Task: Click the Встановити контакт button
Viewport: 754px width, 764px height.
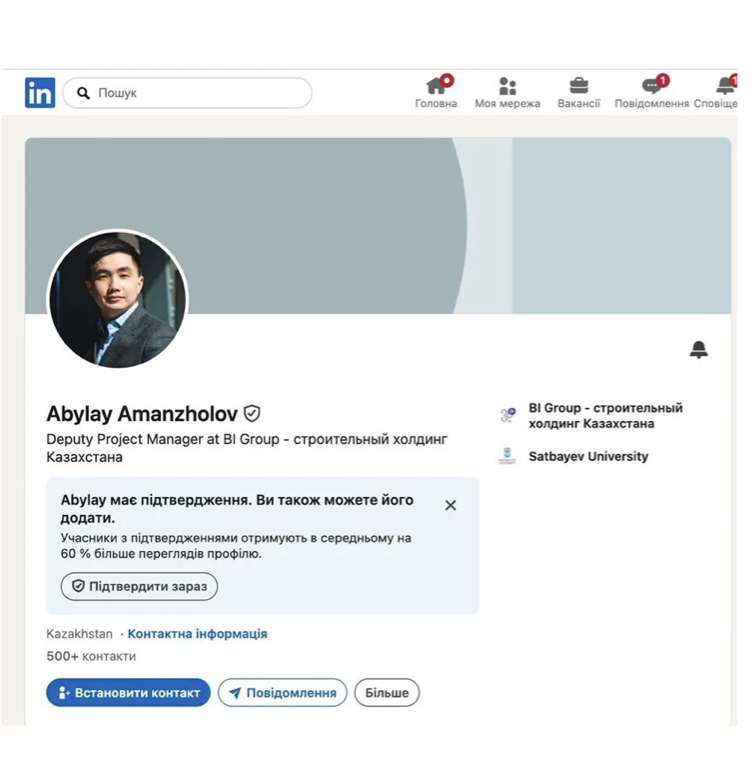Action: (128, 693)
